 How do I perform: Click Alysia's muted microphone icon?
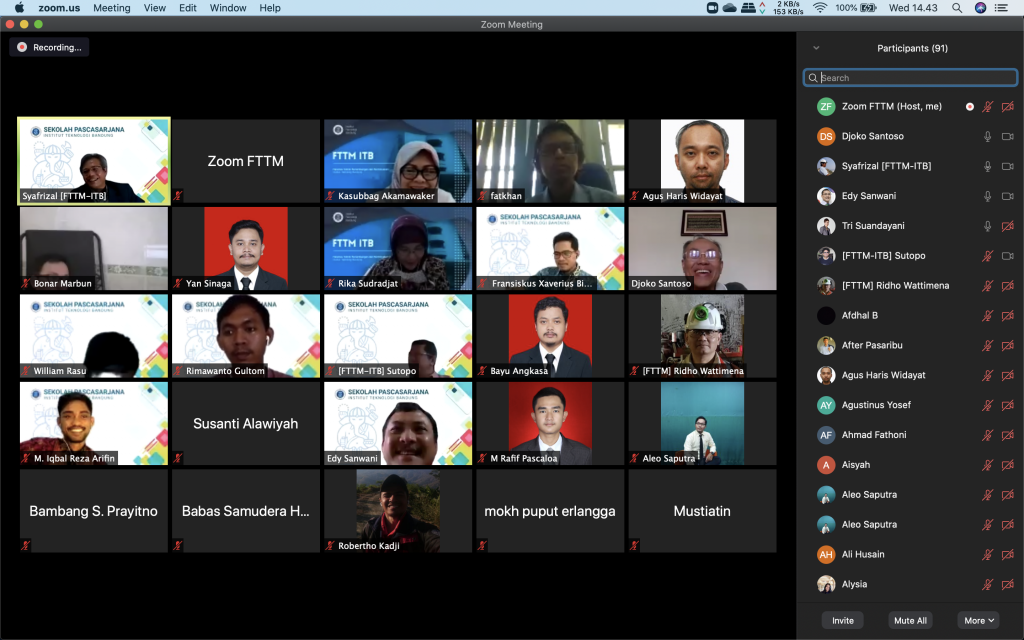coord(987,584)
